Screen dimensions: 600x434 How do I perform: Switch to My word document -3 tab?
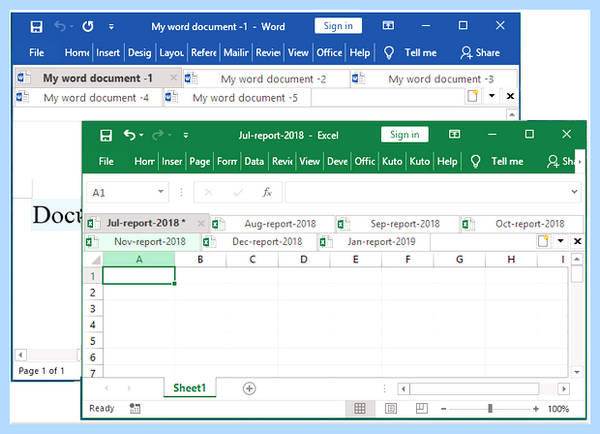434,79
